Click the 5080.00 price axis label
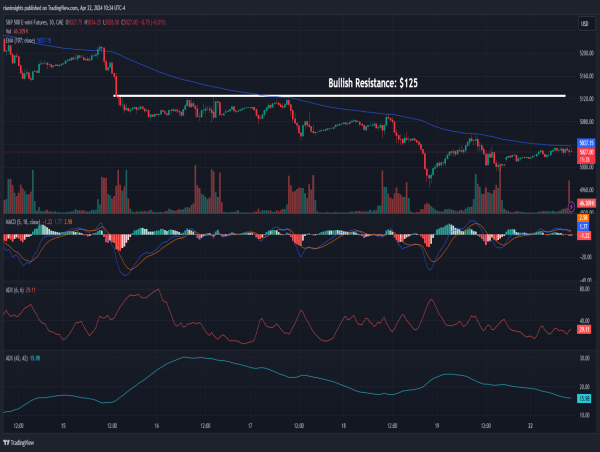 click(x=586, y=121)
